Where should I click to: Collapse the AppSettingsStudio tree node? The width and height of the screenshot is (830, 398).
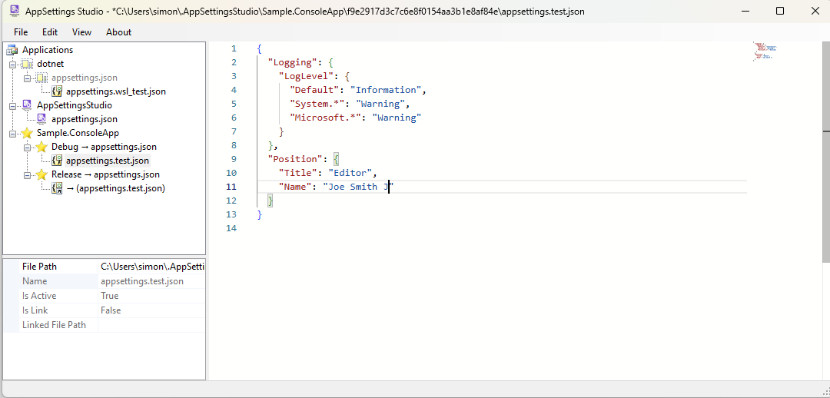[13, 105]
